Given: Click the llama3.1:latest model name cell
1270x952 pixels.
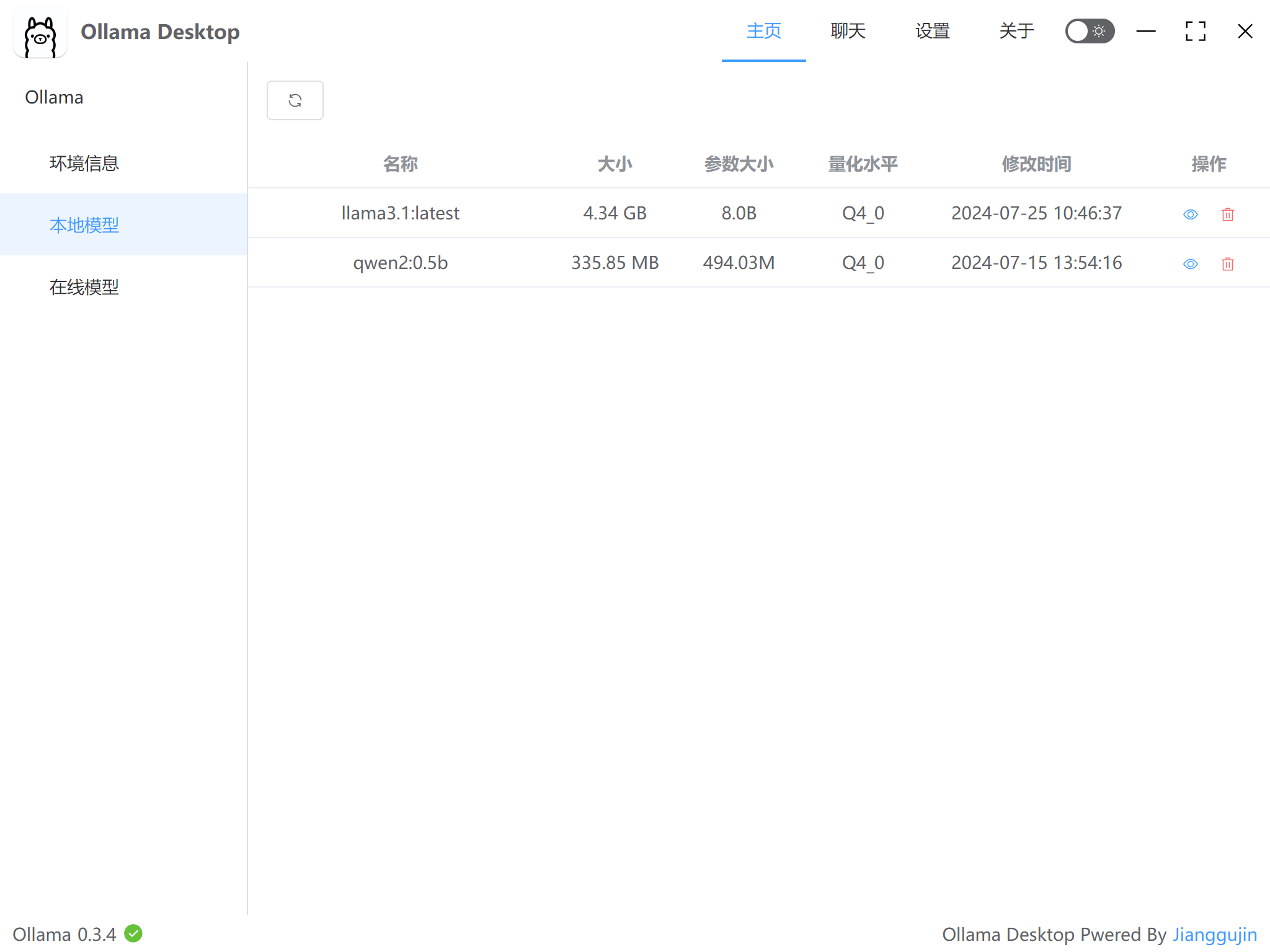Looking at the screenshot, I should tap(400, 213).
